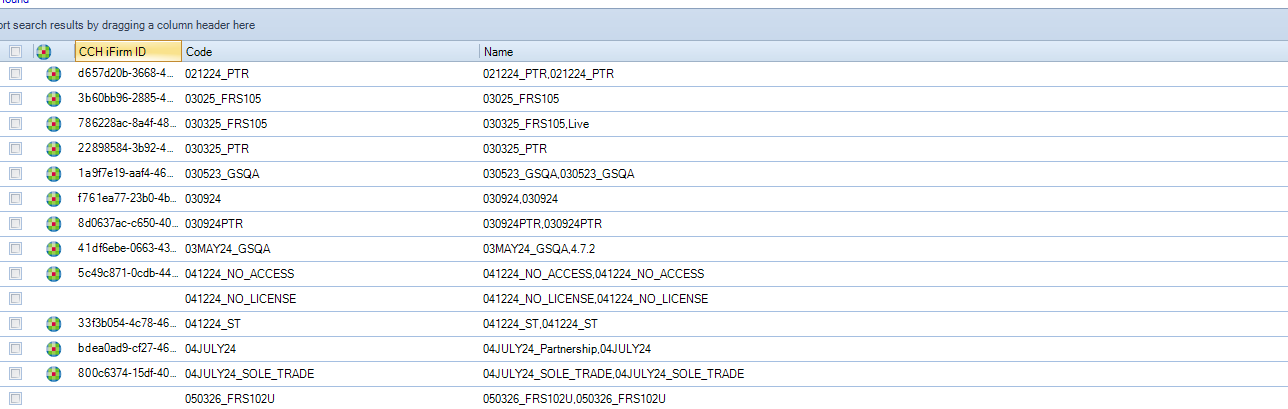Click status icon in 030924PTR row
The height and width of the screenshot is (409, 1288).
pyautogui.click(x=53, y=224)
